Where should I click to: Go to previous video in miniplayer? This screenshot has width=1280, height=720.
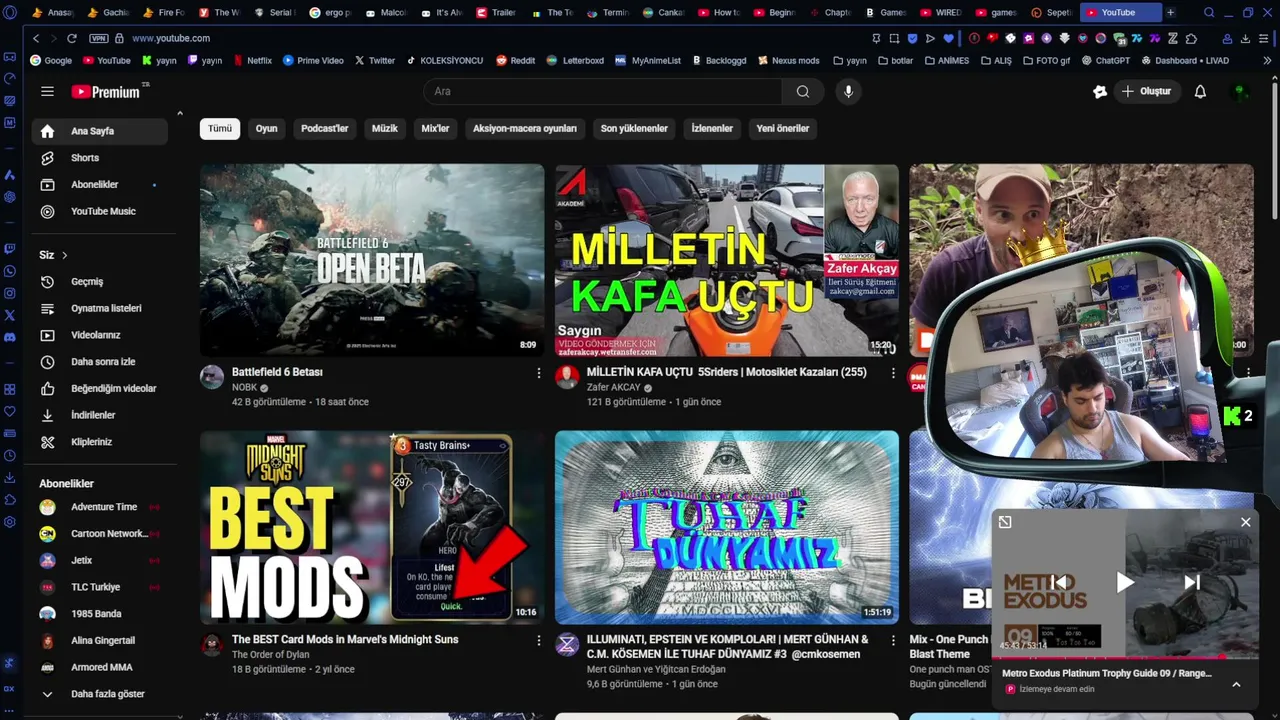click(x=1059, y=582)
